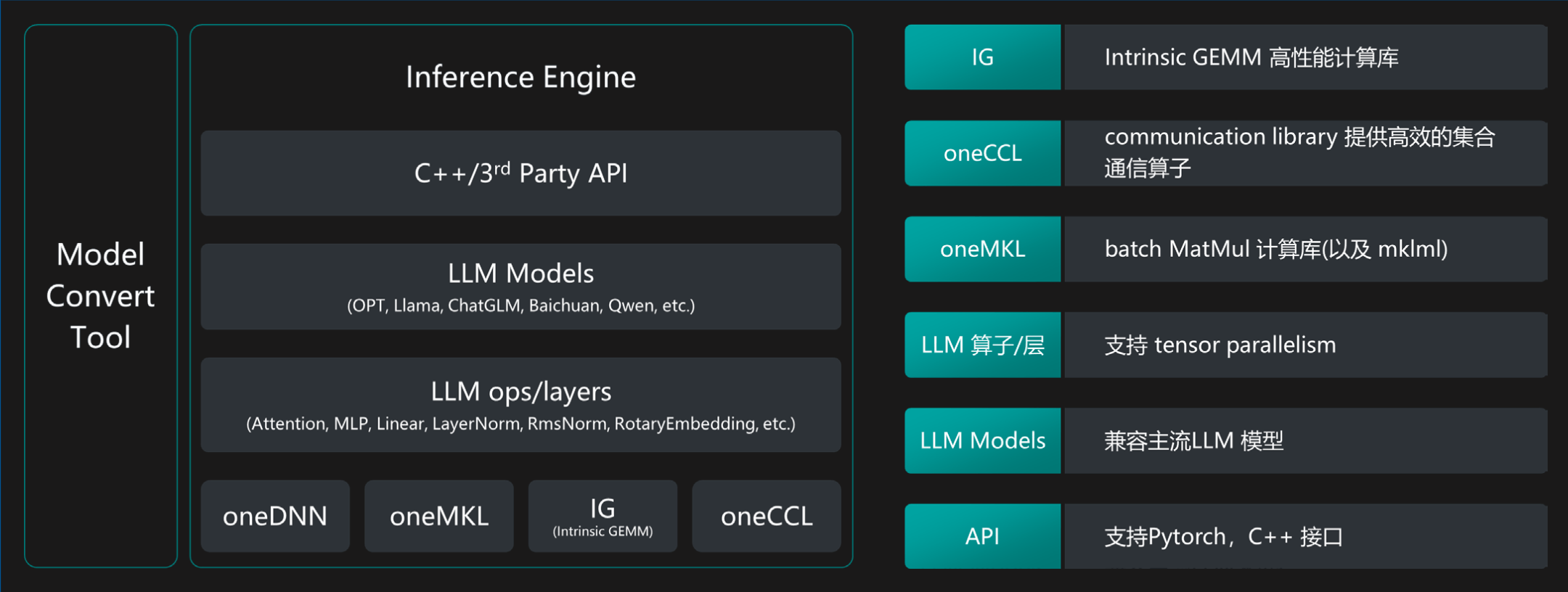
Task: Select the Inference Engine title
Action: [x=520, y=77]
